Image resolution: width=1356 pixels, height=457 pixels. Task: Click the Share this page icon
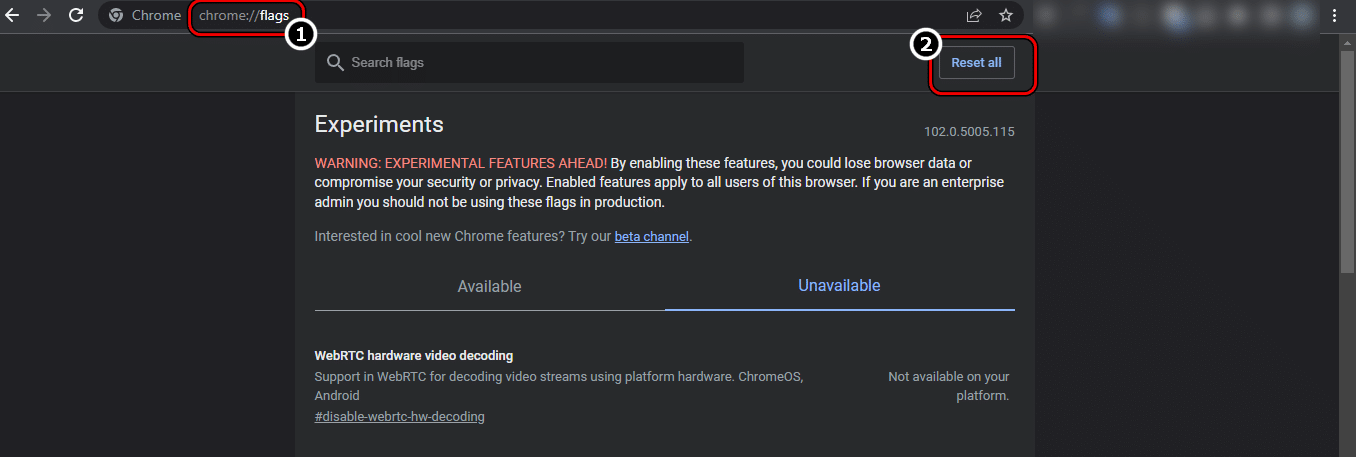pyautogui.click(x=974, y=15)
